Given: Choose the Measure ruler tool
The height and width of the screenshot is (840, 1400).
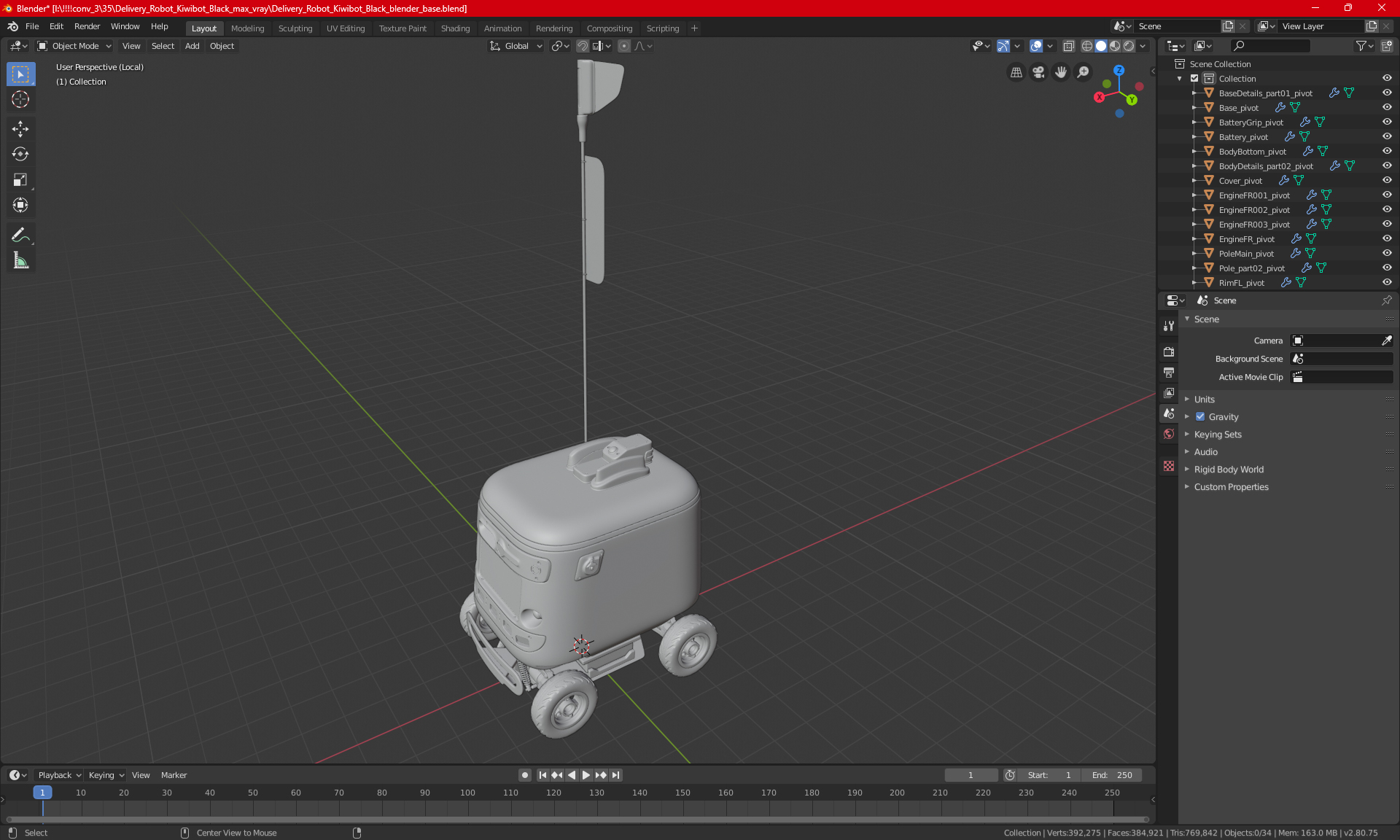Looking at the screenshot, I should [x=20, y=260].
